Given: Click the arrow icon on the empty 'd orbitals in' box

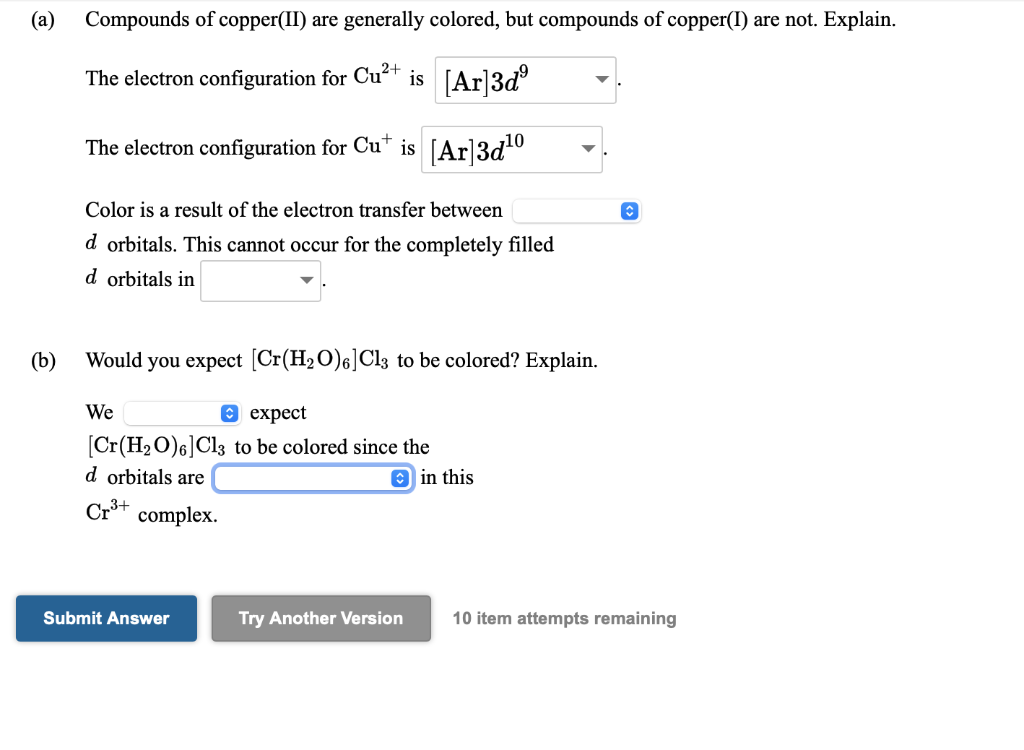Looking at the screenshot, I should (x=305, y=281).
